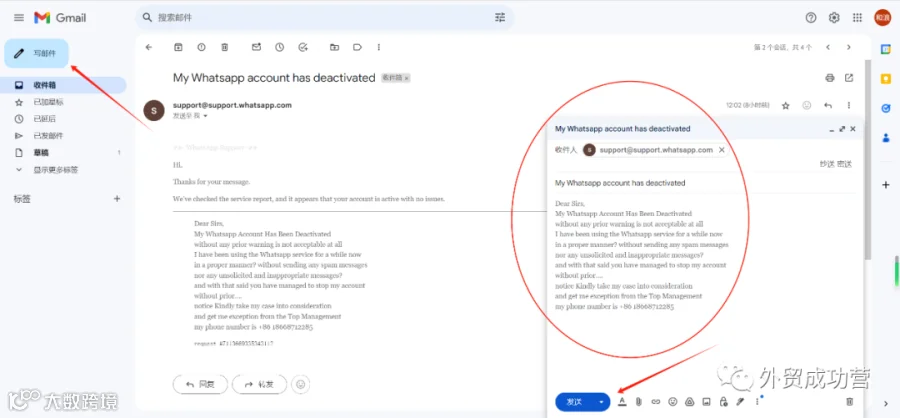The height and width of the screenshot is (418, 900).
Task: Open the Labels icon in the toolbar
Action: (358, 47)
